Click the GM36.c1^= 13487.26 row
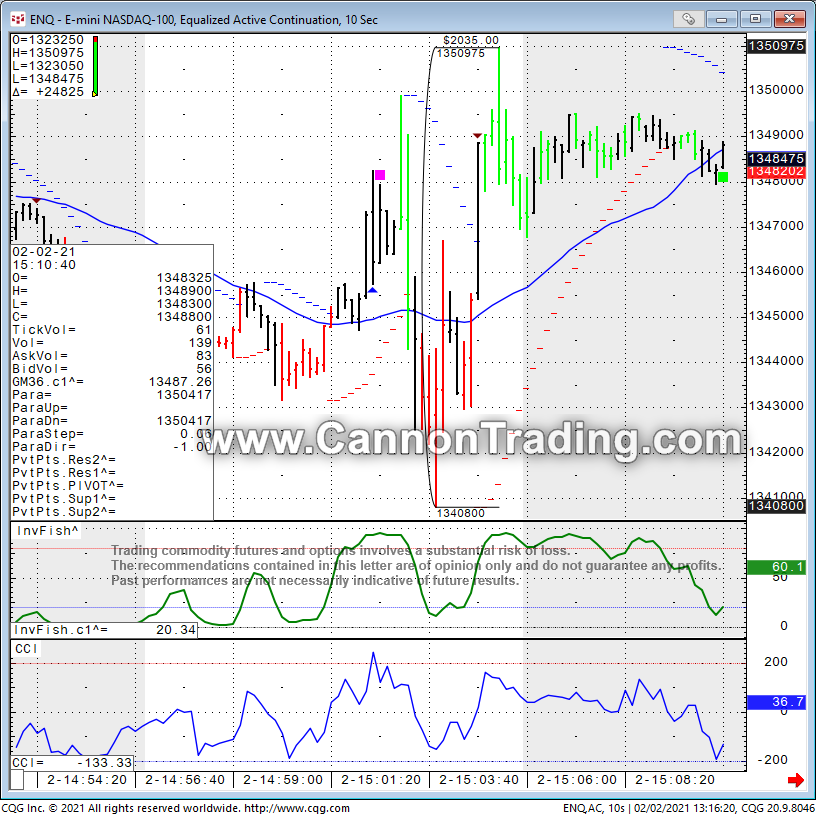 [x=112, y=382]
